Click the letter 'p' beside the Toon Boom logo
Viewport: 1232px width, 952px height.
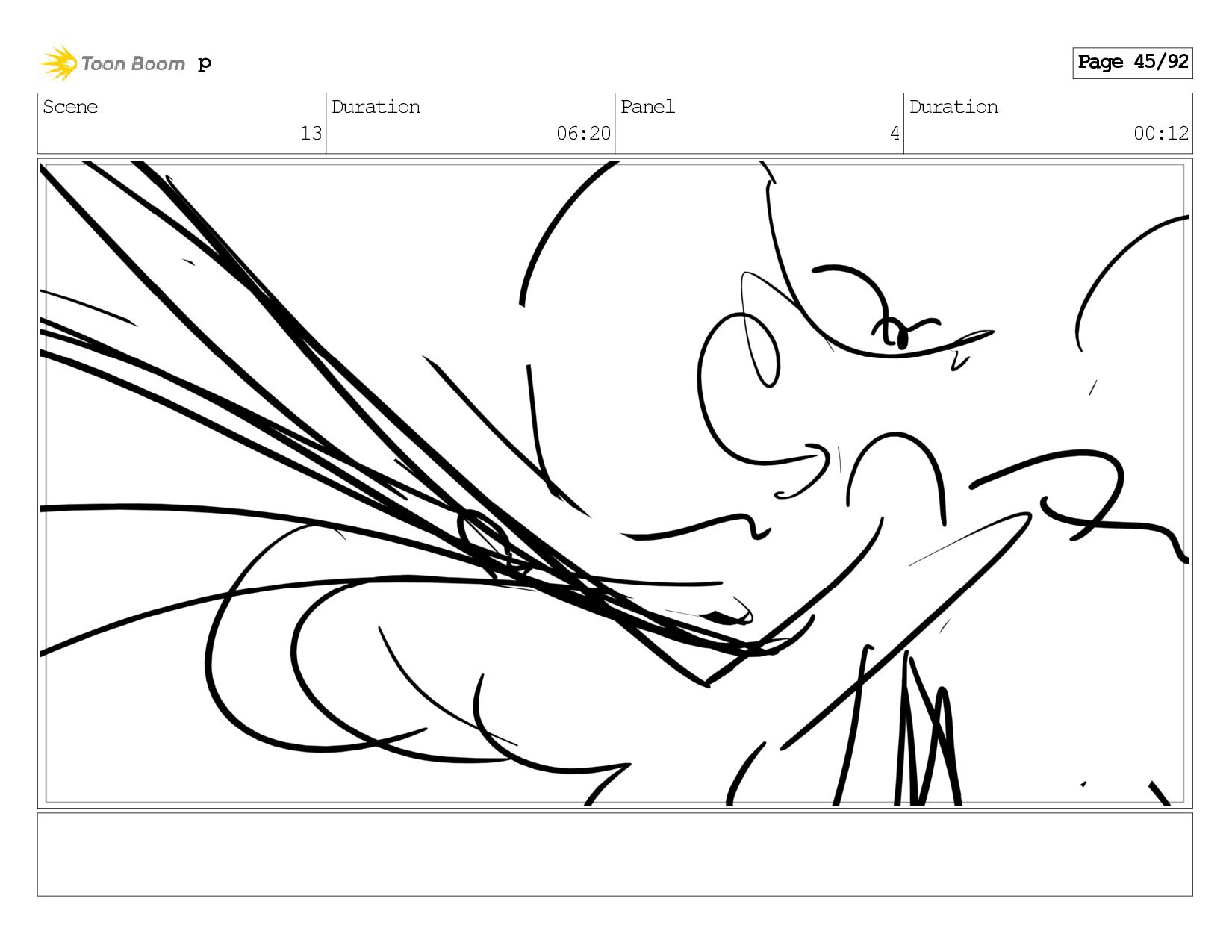pyautogui.click(x=205, y=64)
